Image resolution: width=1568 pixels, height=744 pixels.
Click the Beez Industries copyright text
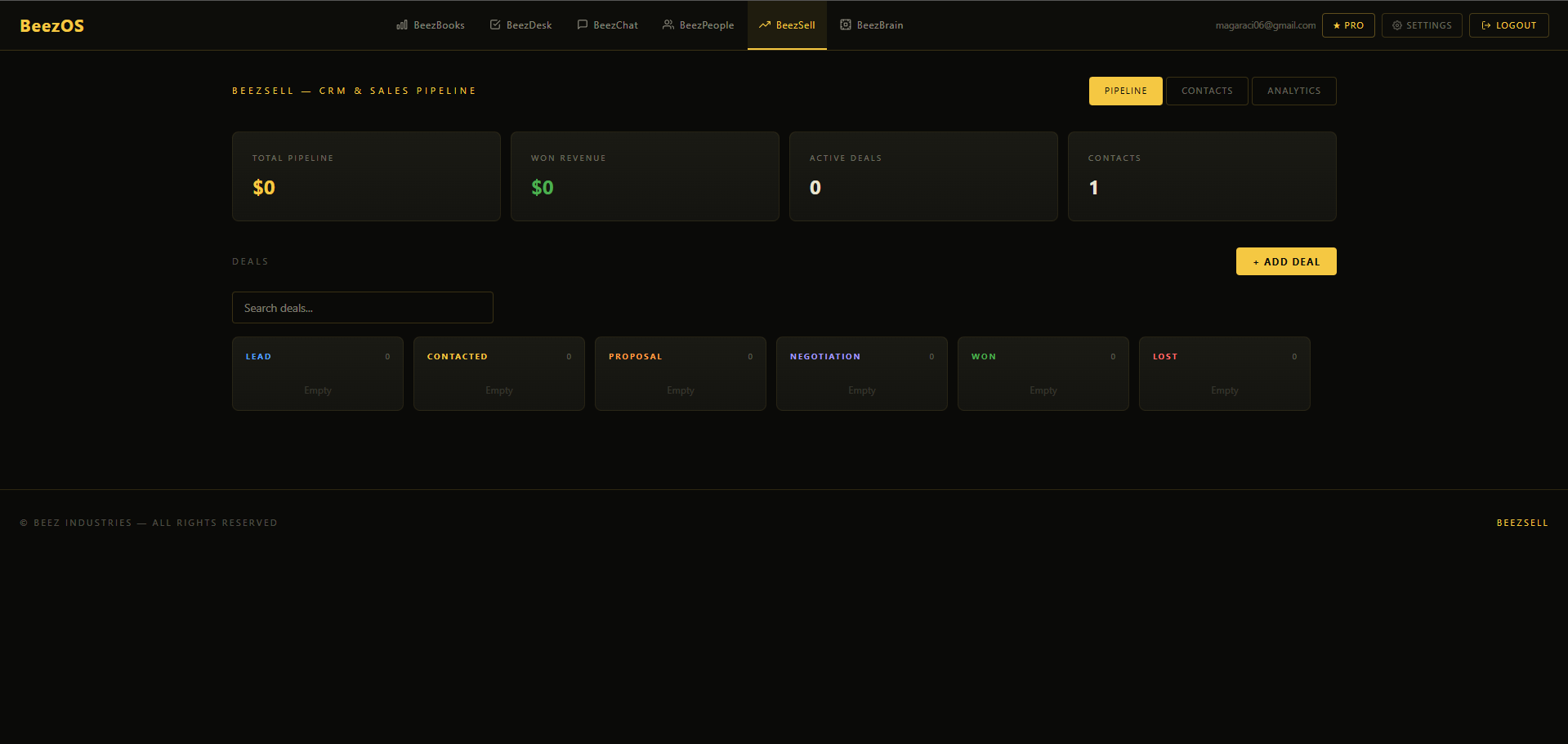pos(149,523)
